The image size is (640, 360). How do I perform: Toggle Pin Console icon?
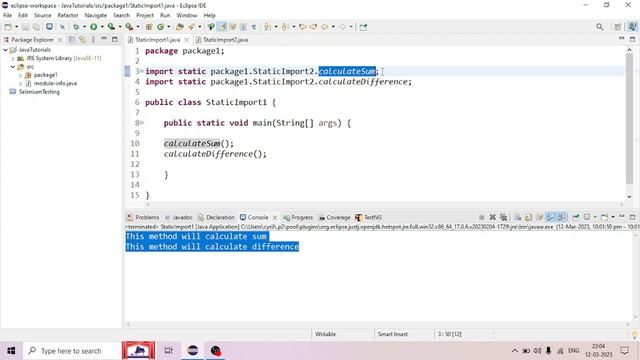point(576,217)
